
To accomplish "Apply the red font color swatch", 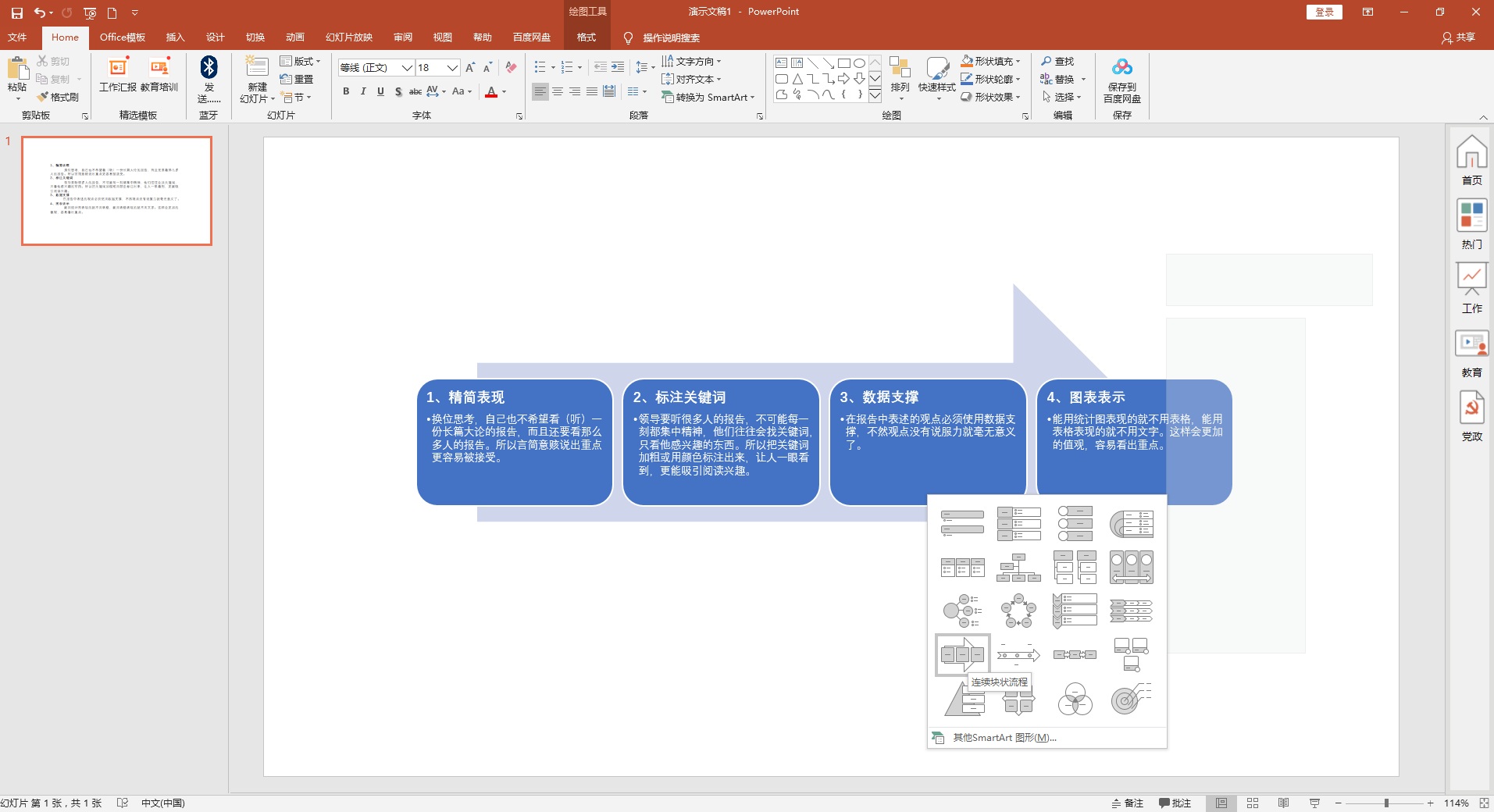I will click(x=491, y=92).
